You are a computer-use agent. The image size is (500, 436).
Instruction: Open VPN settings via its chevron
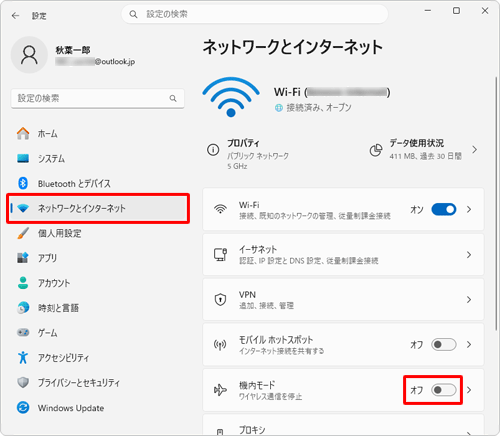click(469, 300)
